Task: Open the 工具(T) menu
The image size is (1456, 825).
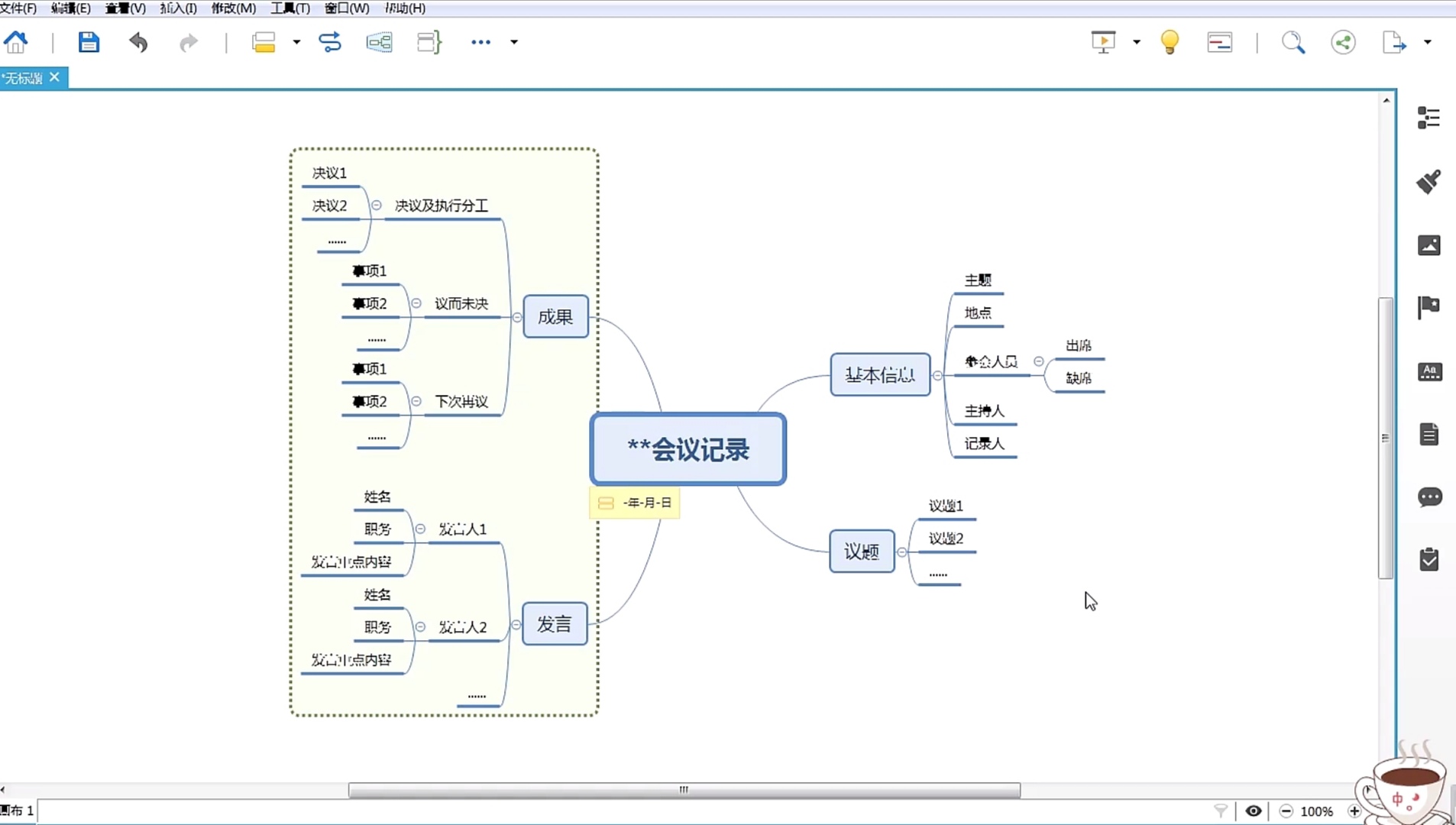Action: [290, 8]
